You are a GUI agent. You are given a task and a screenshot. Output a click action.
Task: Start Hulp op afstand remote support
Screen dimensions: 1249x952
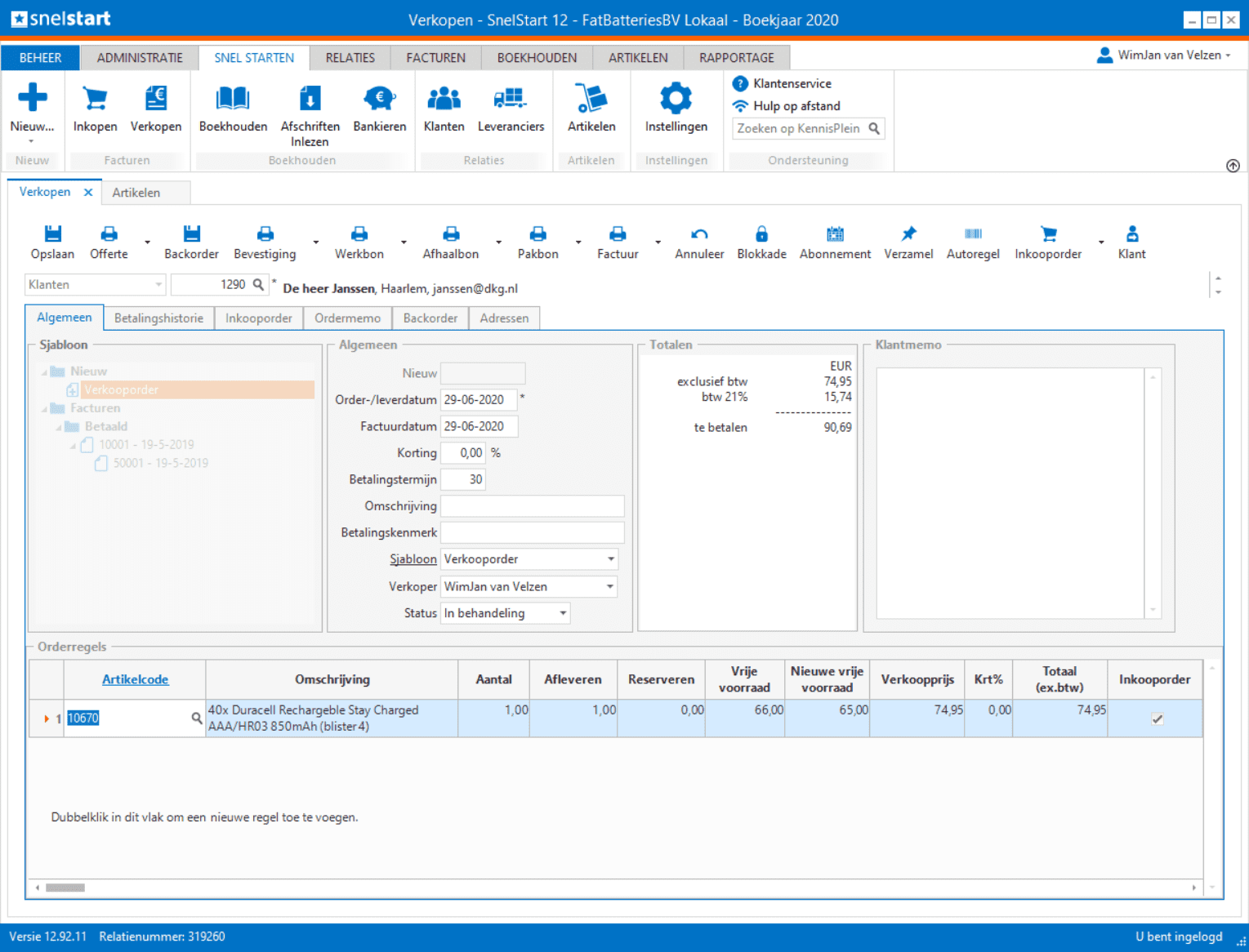(x=787, y=106)
